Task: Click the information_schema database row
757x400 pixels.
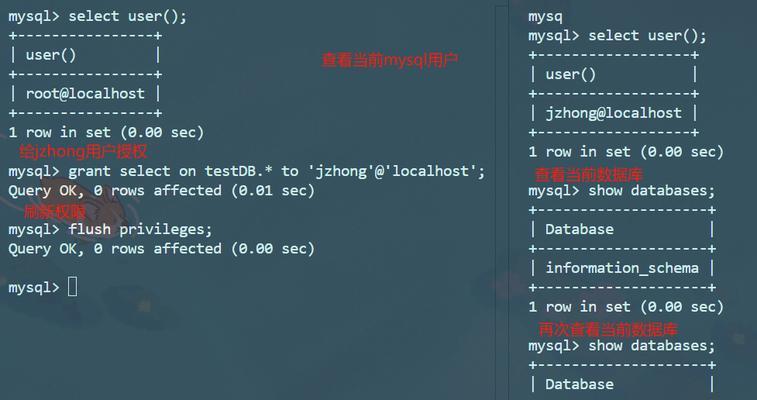Action: coord(622,268)
